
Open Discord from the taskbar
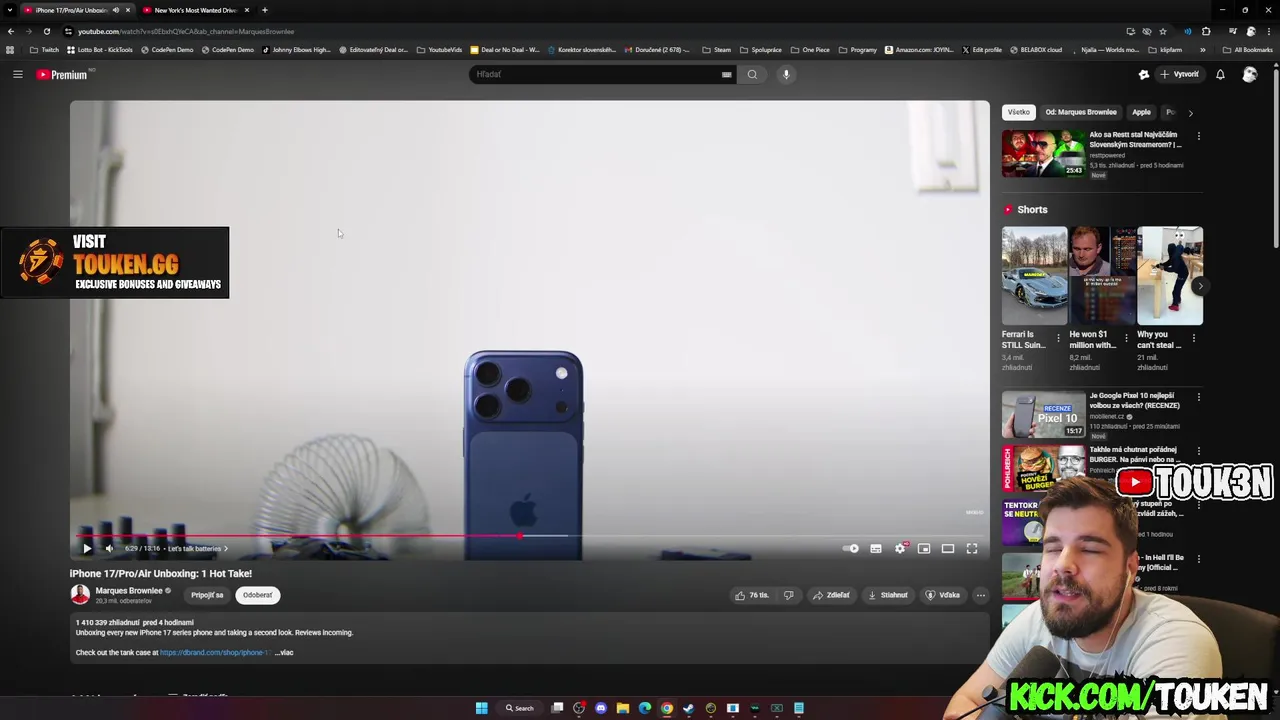601,708
